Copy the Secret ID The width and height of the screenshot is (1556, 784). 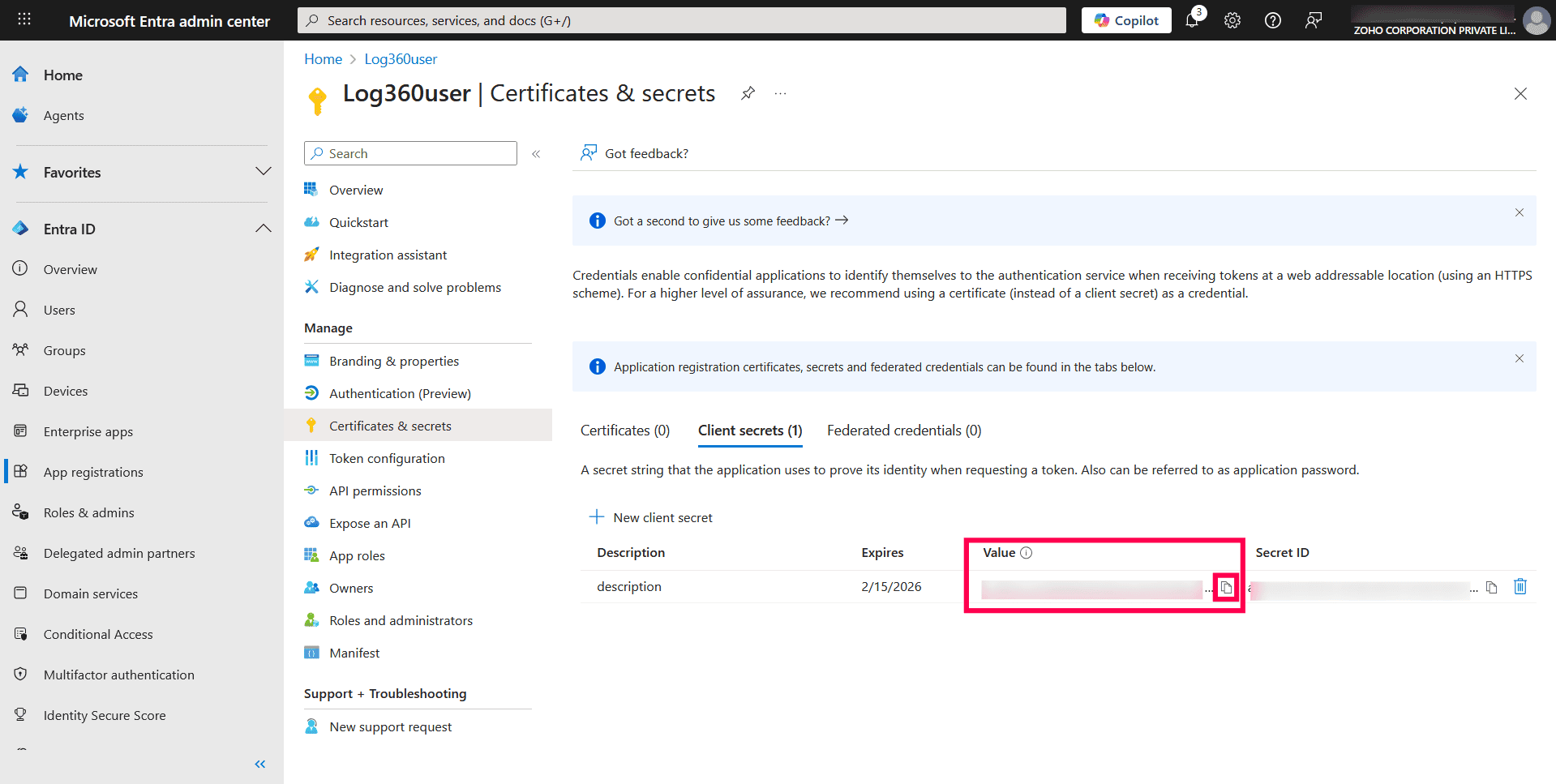(x=1492, y=586)
